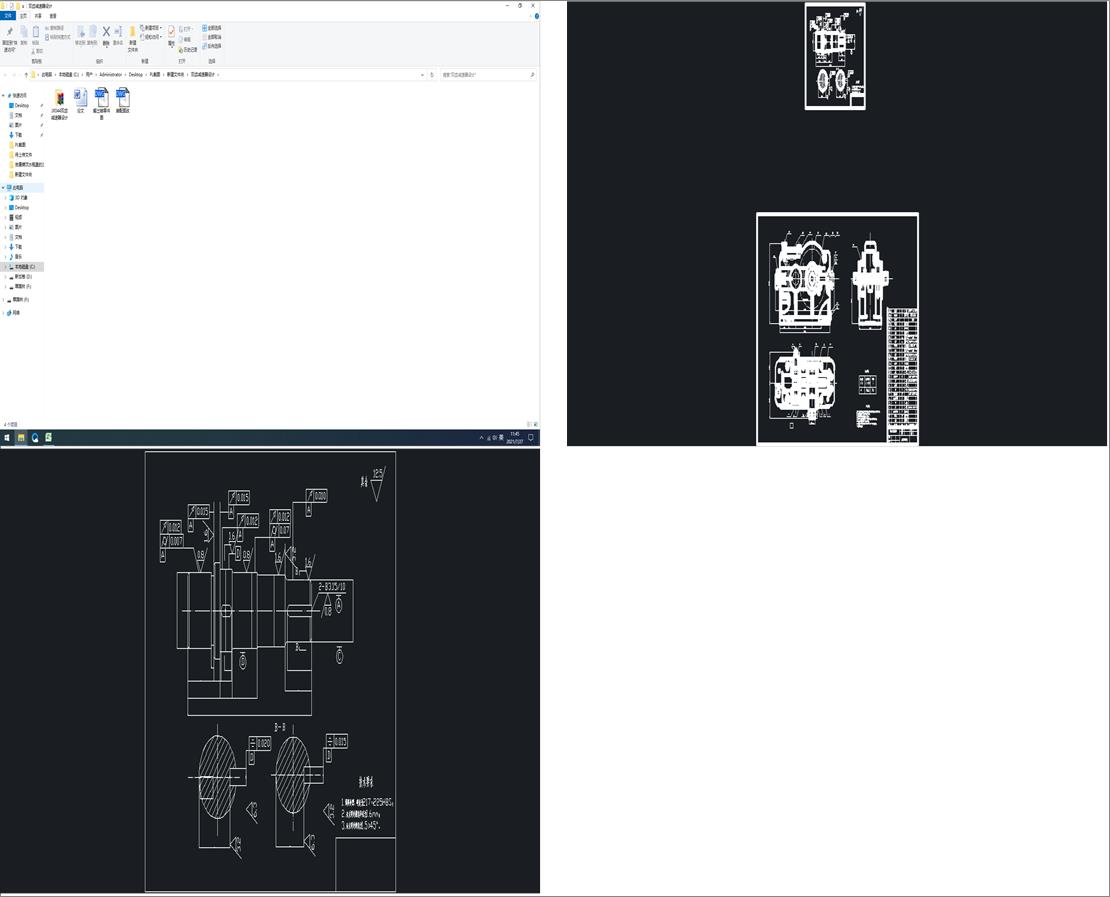Image resolution: width=1110 pixels, height=897 pixels.
Task: Click the Open item in the ribbon
Action: [x=186, y=29]
